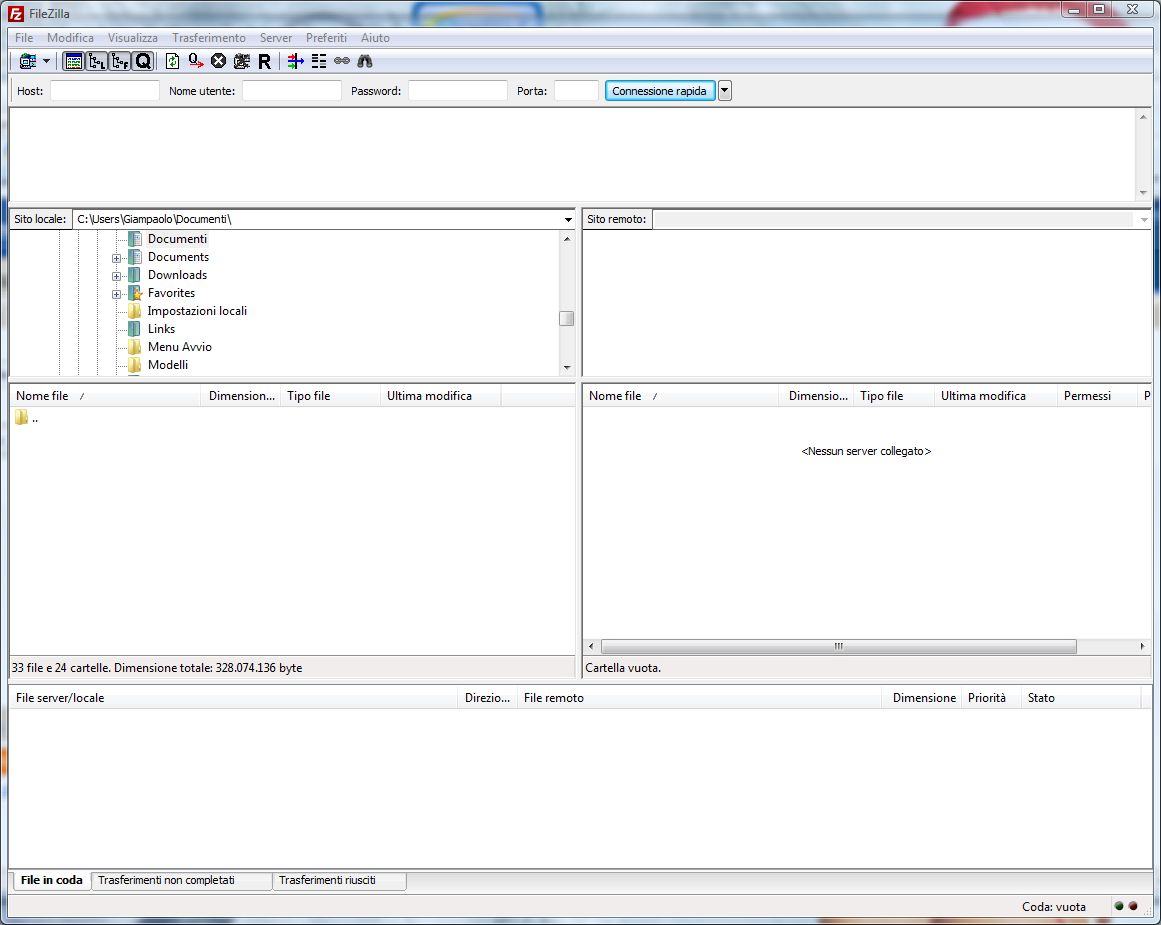
Task: Toggle the transfer queue display
Action: coord(143,61)
